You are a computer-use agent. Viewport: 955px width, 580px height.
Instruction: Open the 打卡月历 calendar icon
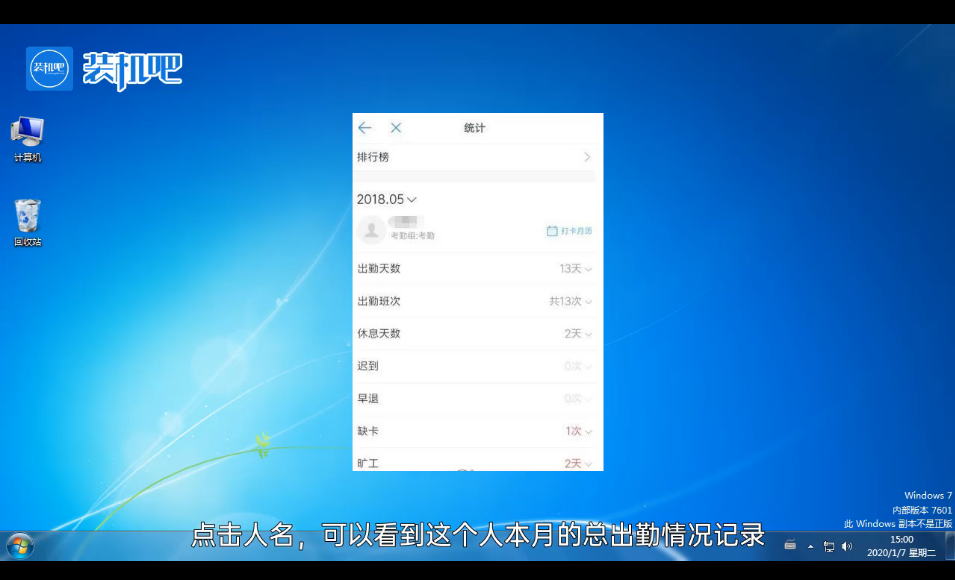point(569,231)
